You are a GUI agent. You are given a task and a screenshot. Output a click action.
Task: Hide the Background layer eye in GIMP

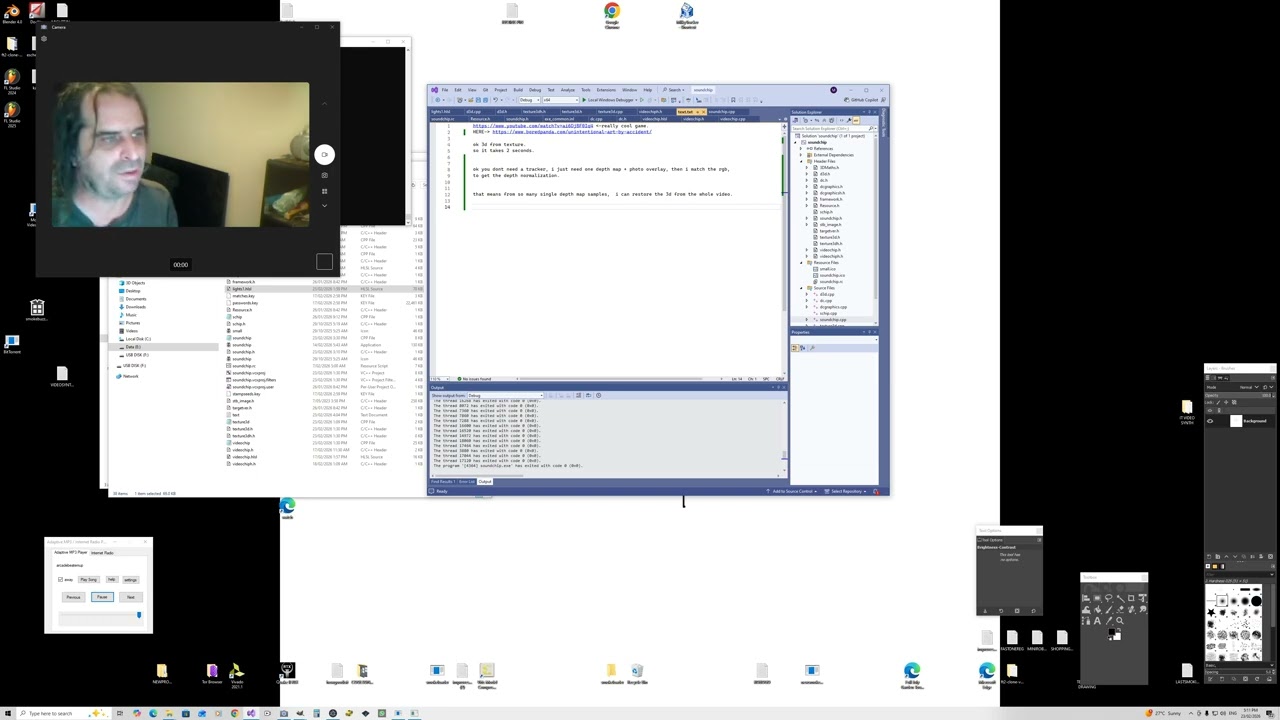point(1210,421)
